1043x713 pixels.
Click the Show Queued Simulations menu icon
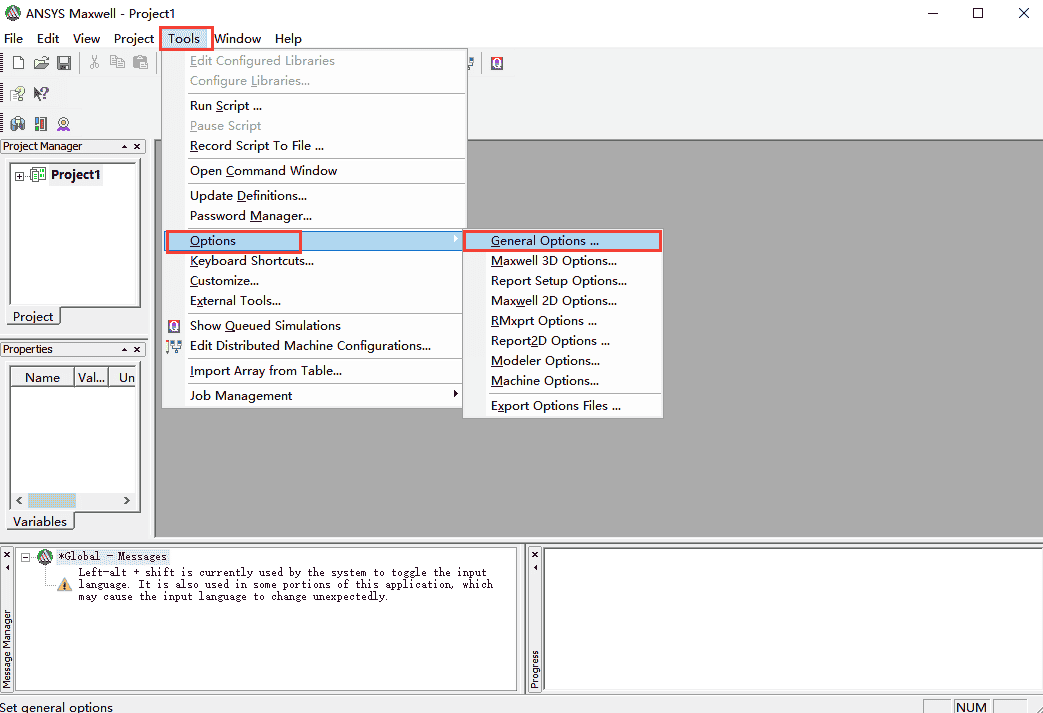tap(174, 326)
